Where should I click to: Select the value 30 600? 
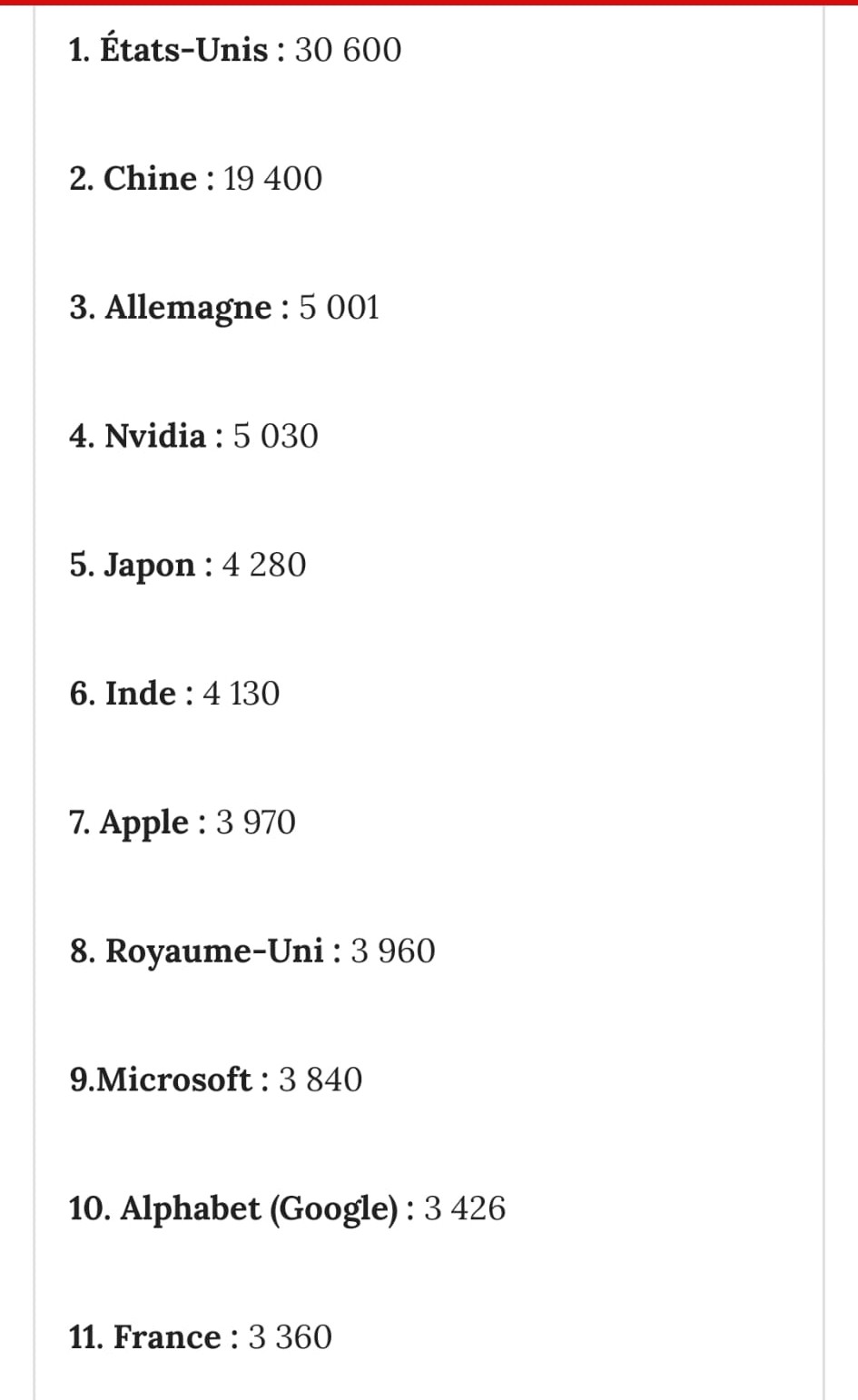pyautogui.click(x=348, y=50)
